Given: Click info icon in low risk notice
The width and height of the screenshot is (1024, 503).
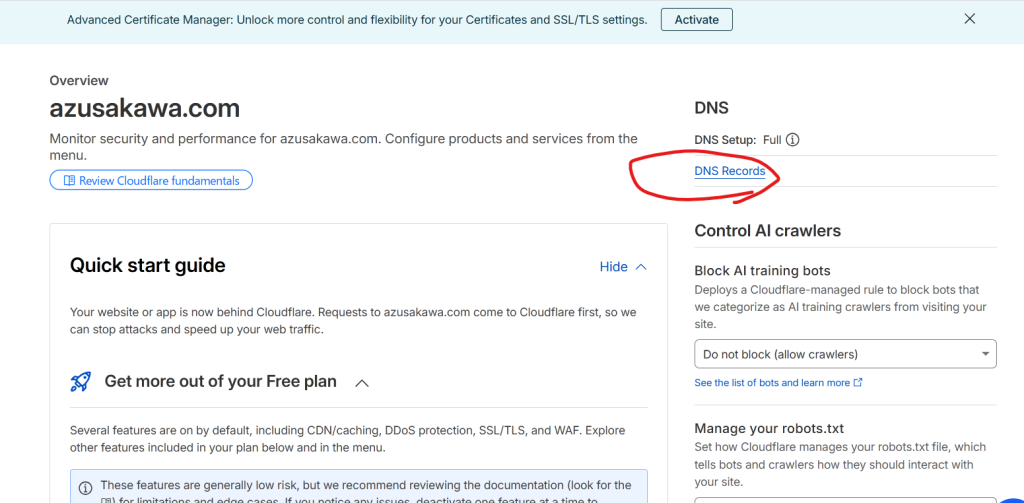Looking at the screenshot, I should tap(85, 485).
